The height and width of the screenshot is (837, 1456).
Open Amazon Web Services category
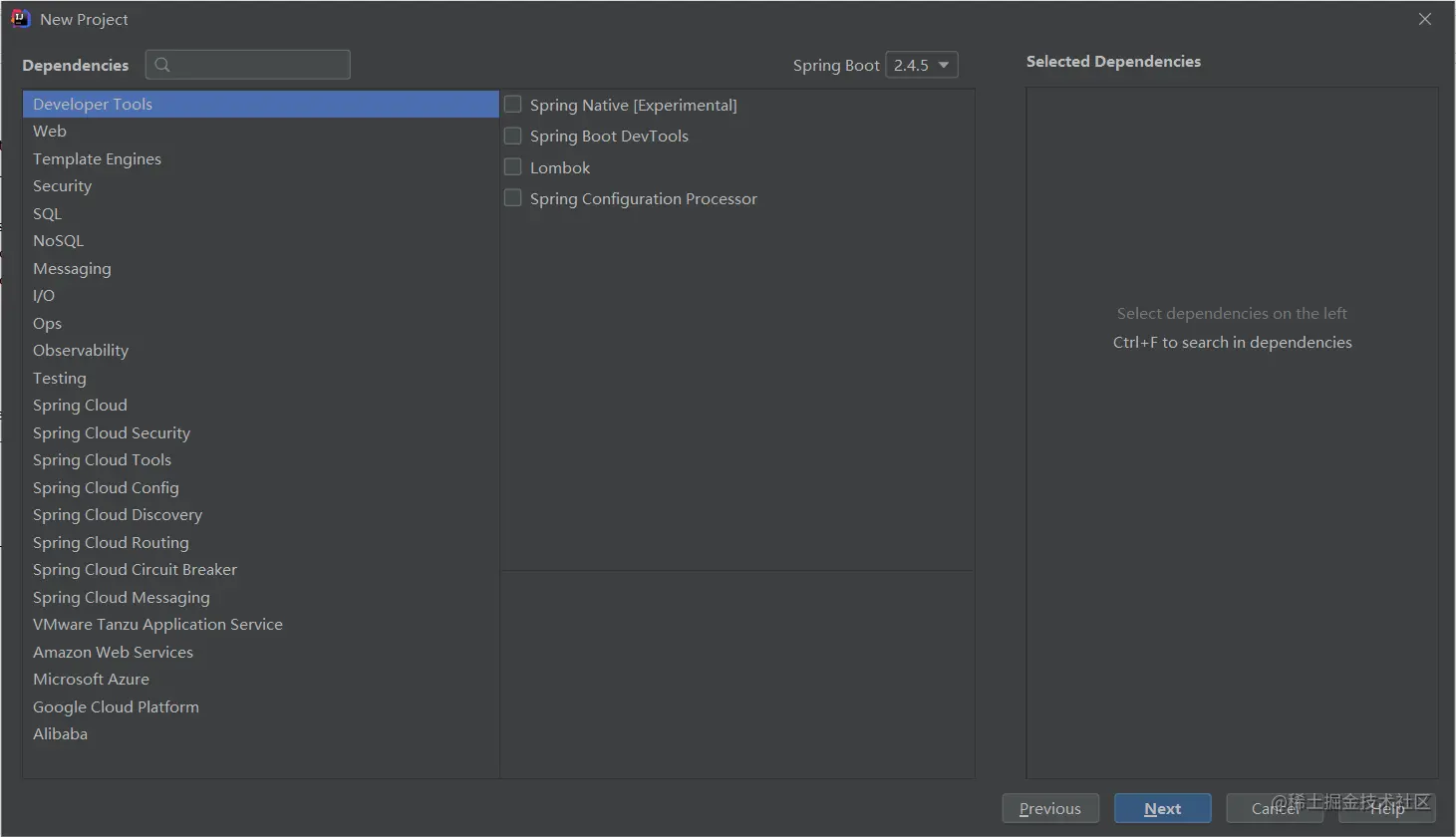261,652
